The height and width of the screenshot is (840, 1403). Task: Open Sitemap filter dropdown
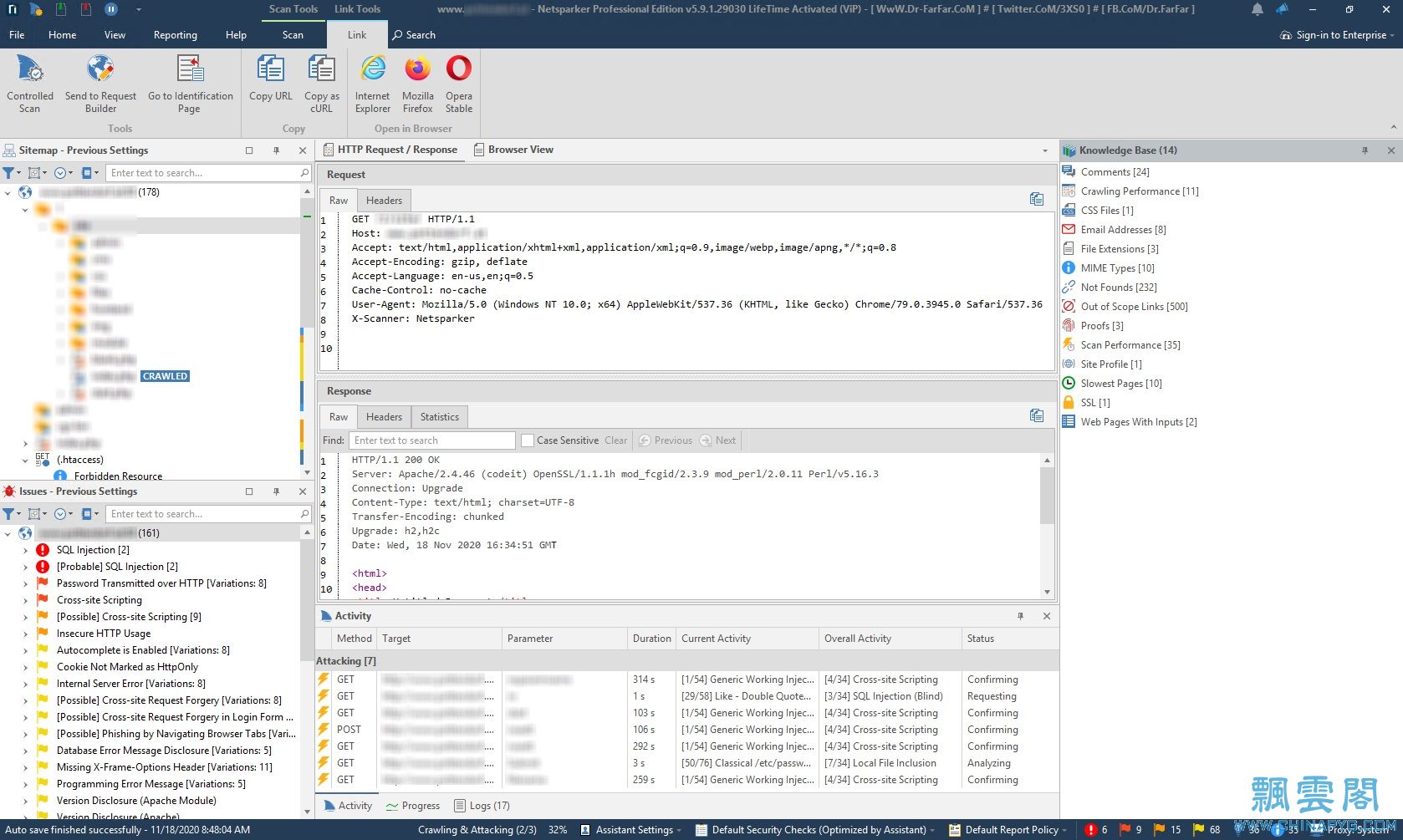tap(12, 173)
